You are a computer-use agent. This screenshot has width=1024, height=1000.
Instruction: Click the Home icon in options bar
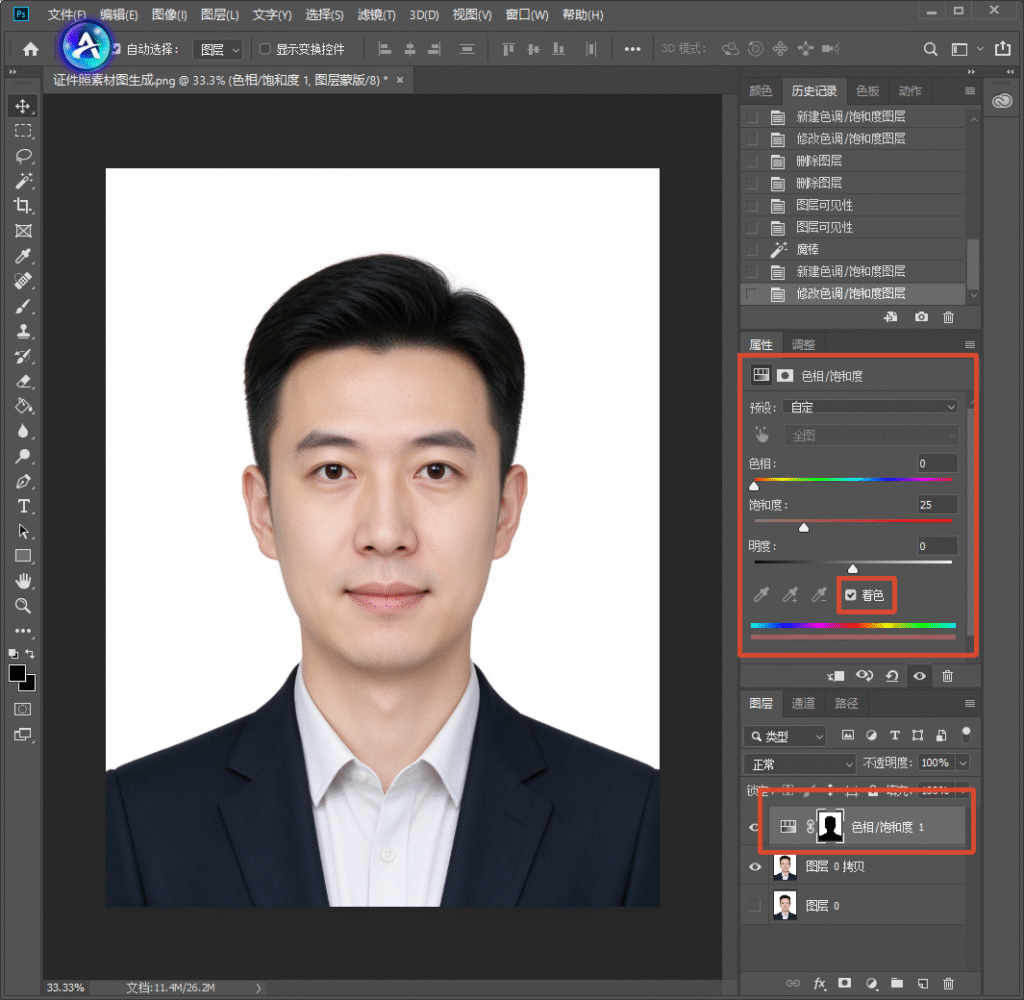31,49
